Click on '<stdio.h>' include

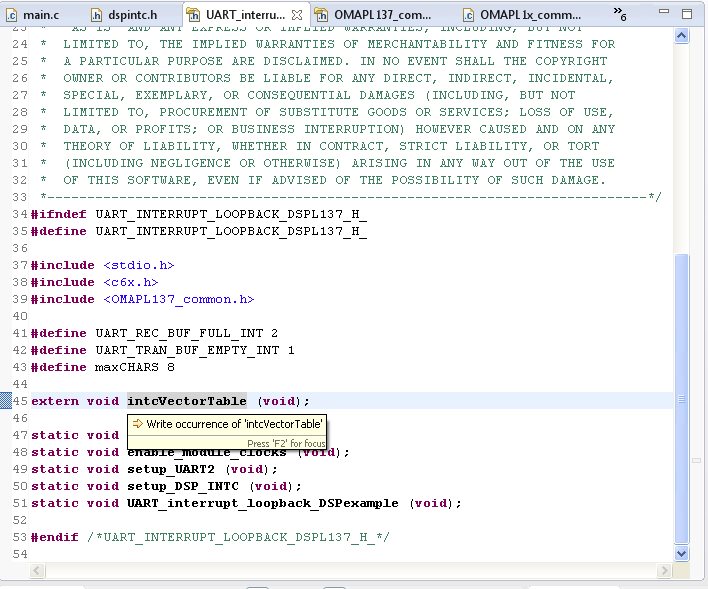point(139,265)
